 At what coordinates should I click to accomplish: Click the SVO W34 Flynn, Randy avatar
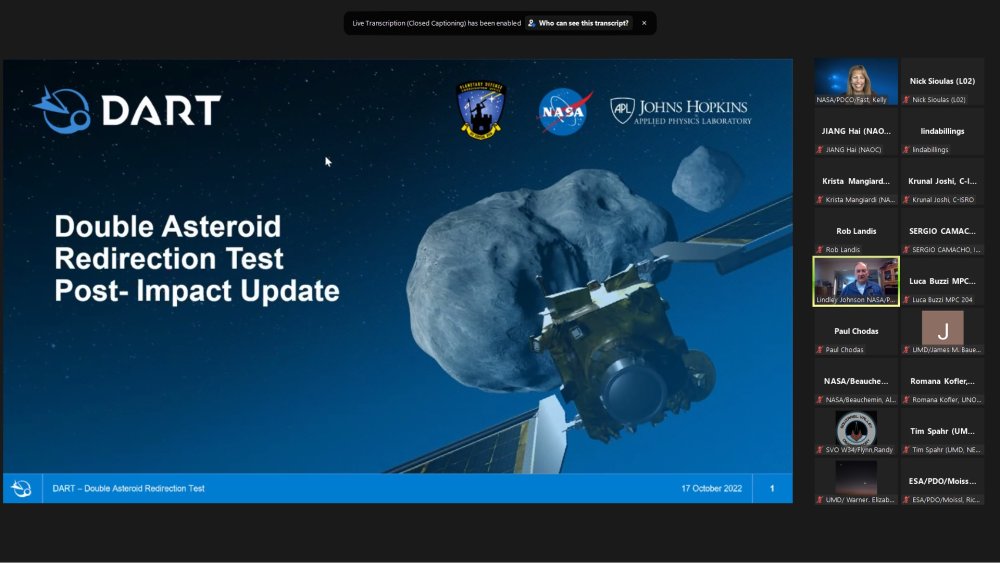[x=856, y=428]
